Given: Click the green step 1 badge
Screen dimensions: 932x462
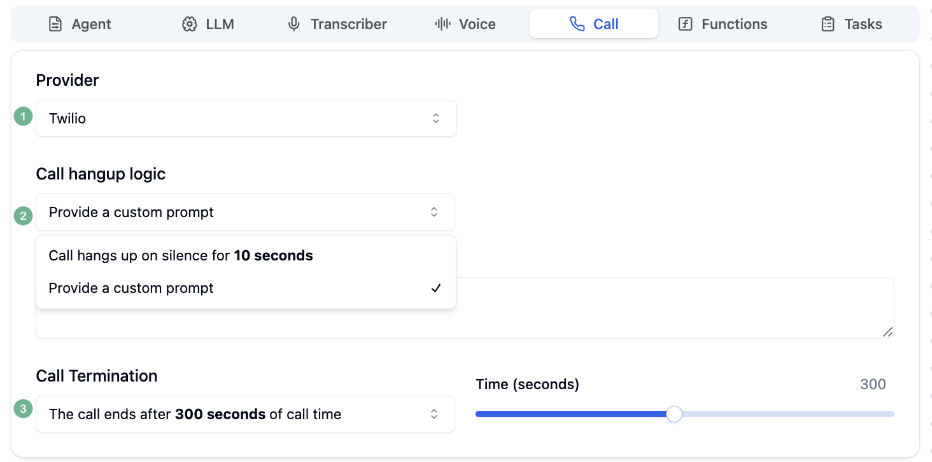Looking at the screenshot, I should 23,117.
